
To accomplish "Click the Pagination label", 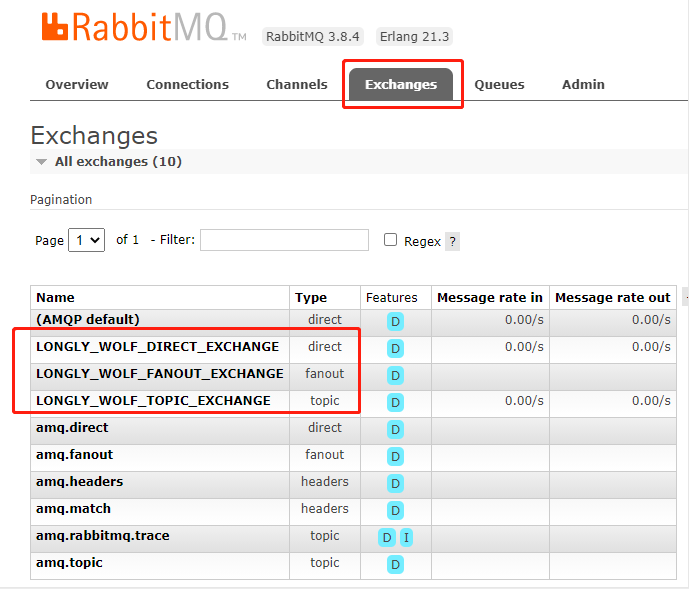I will pyautogui.click(x=61, y=200).
